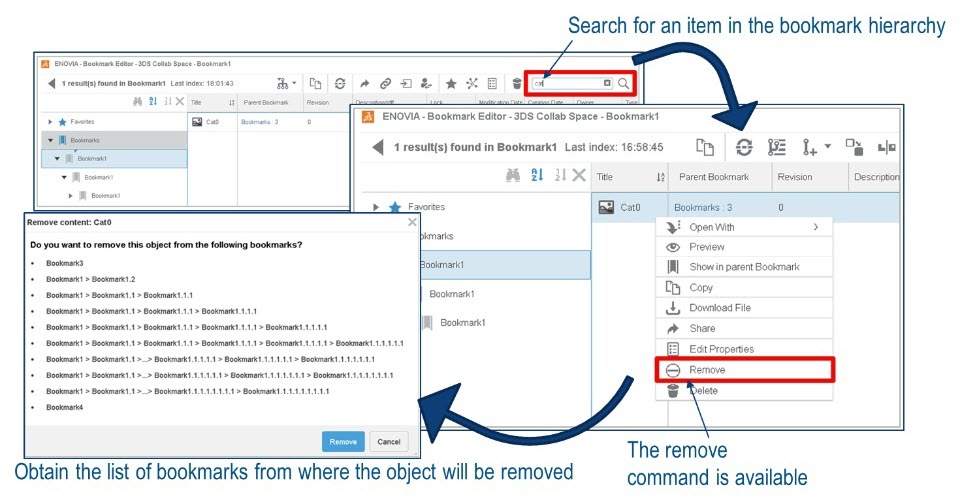Click the blue Remove button in the dialog
The width and height of the screenshot is (960, 504).
pyautogui.click(x=343, y=442)
